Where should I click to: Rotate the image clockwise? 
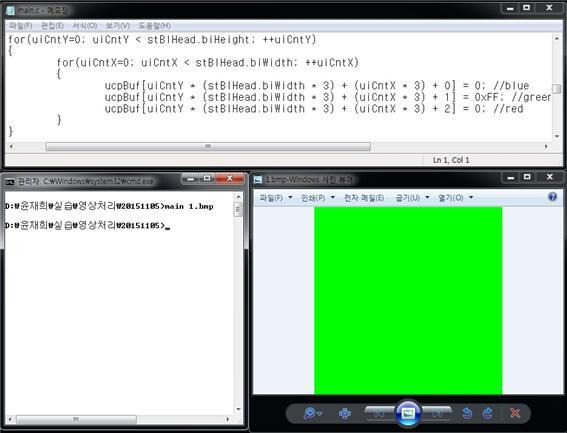(487, 413)
